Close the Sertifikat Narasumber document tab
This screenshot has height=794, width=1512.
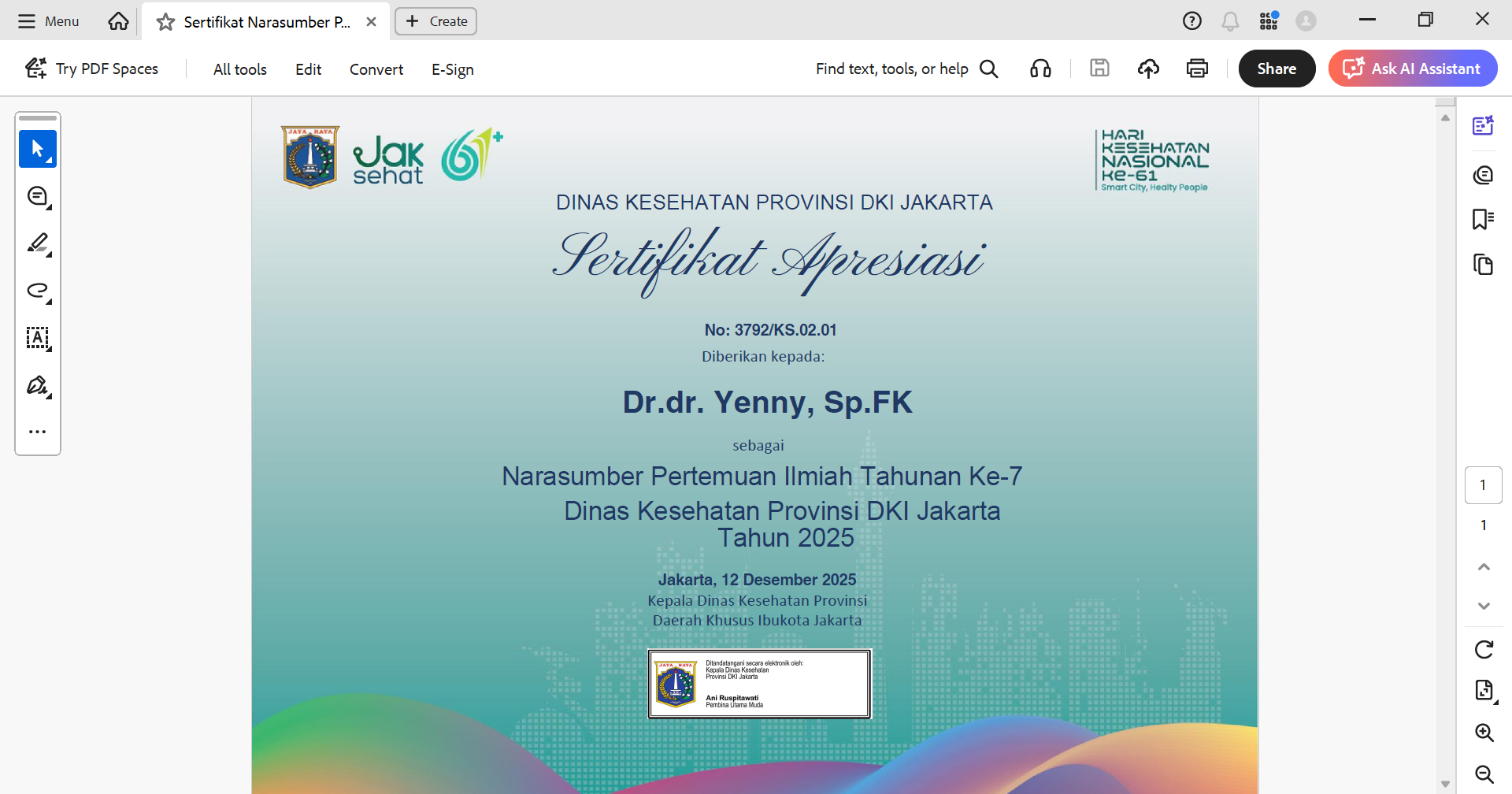pyautogui.click(x=371, y=22)
